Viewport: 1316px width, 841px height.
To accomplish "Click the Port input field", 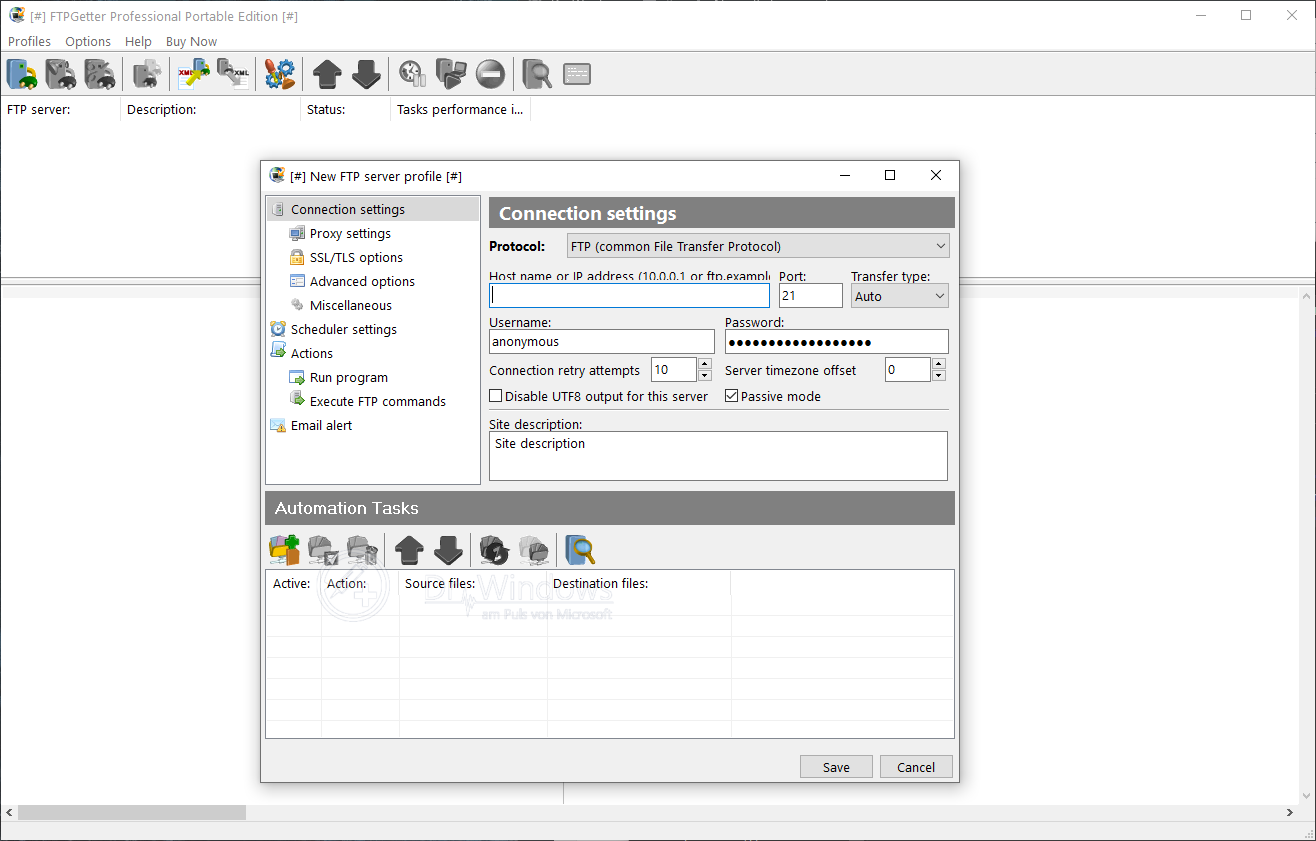I will tap(811, 295).
